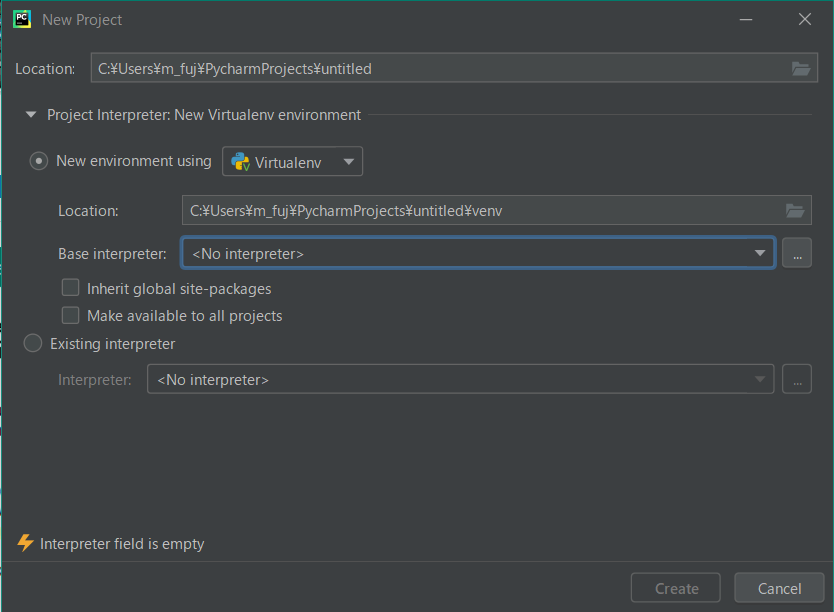Click the PyCharm logo icon in title bar
Viewport: 834px width, 612px height.
pyautogui.click(x=22, y=19)
